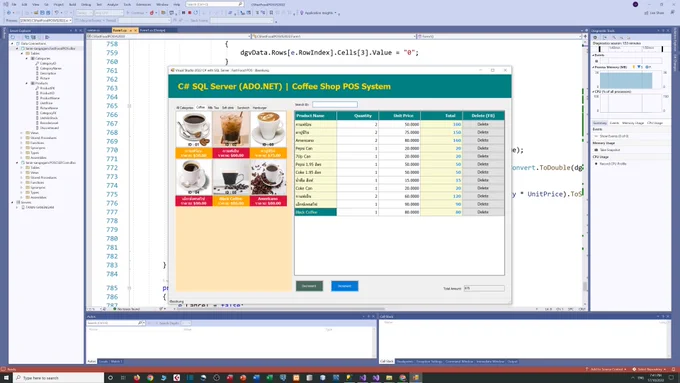The height and width of the screenshot is (383, 680).
Task: Click the Decrement button
Action: pyautogui.click(x=309, y=286)
